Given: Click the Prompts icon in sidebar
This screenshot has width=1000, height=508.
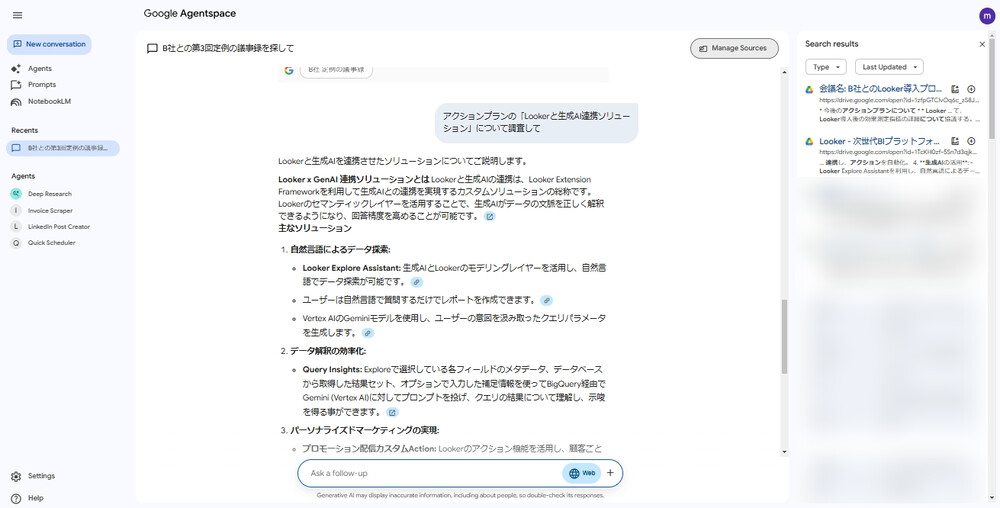Looking at the screenshot, I should tap(16, 85).
